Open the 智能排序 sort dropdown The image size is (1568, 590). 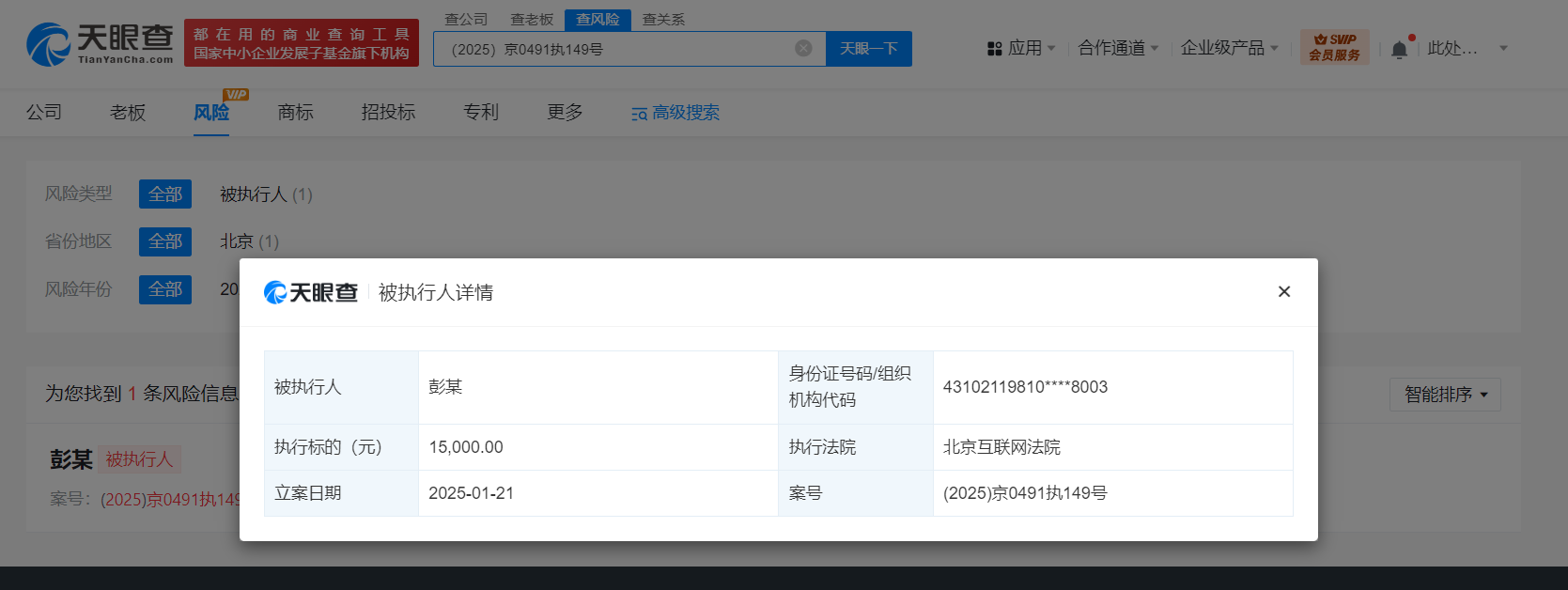(x=1445, y=395)
